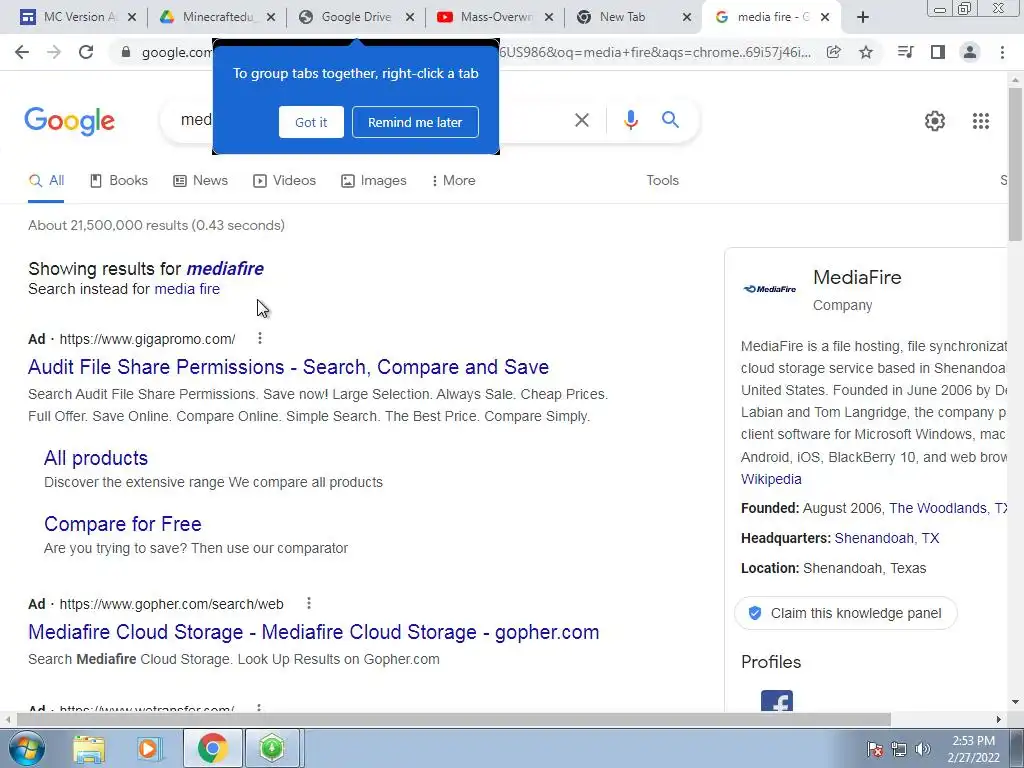Click the horizontal scrollbar thumb
This screenshot has width=1024, height=768.
point(453,719)
